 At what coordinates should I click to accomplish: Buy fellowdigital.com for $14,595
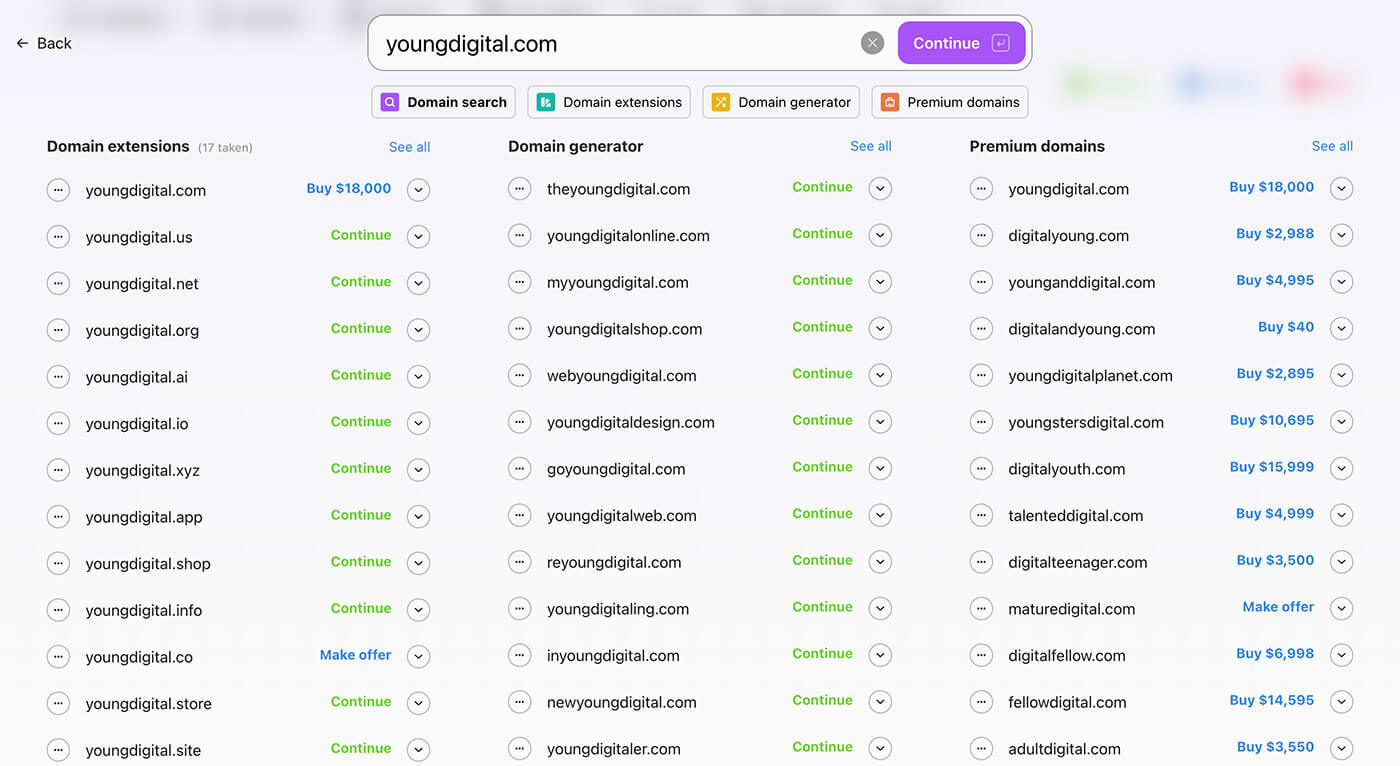(1272, 700)
